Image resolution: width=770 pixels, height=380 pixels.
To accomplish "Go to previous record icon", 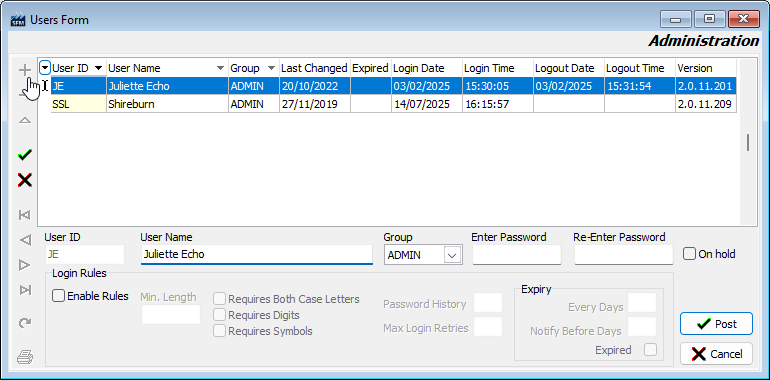I will point(25,240).
